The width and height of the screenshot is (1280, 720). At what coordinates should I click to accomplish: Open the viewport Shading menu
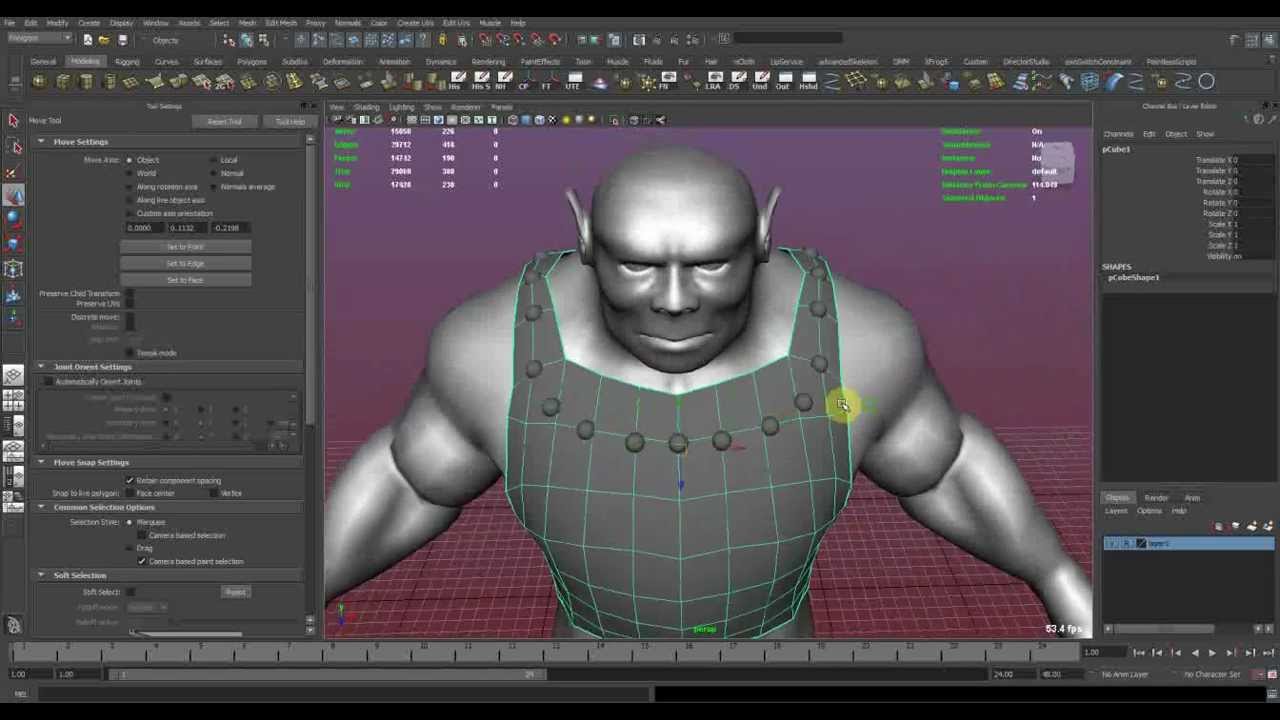(366, 107)
